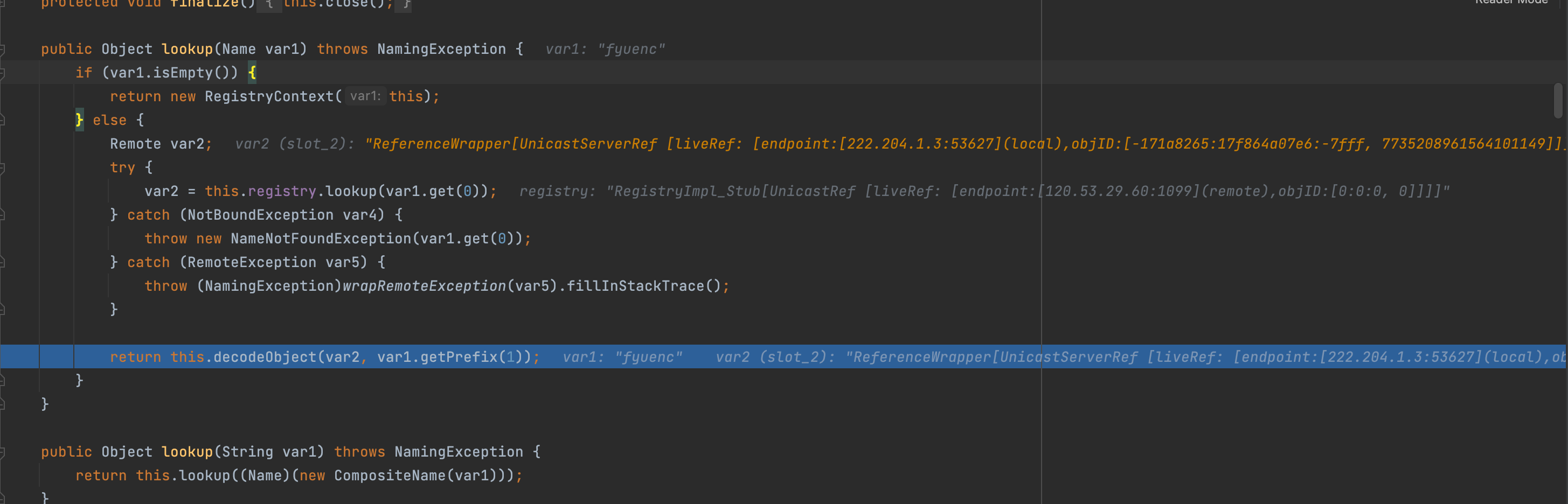Click the 'registry' field in this.registry.lookup
The height and width of the screenshot is (504, 1568).
[282, 192]
